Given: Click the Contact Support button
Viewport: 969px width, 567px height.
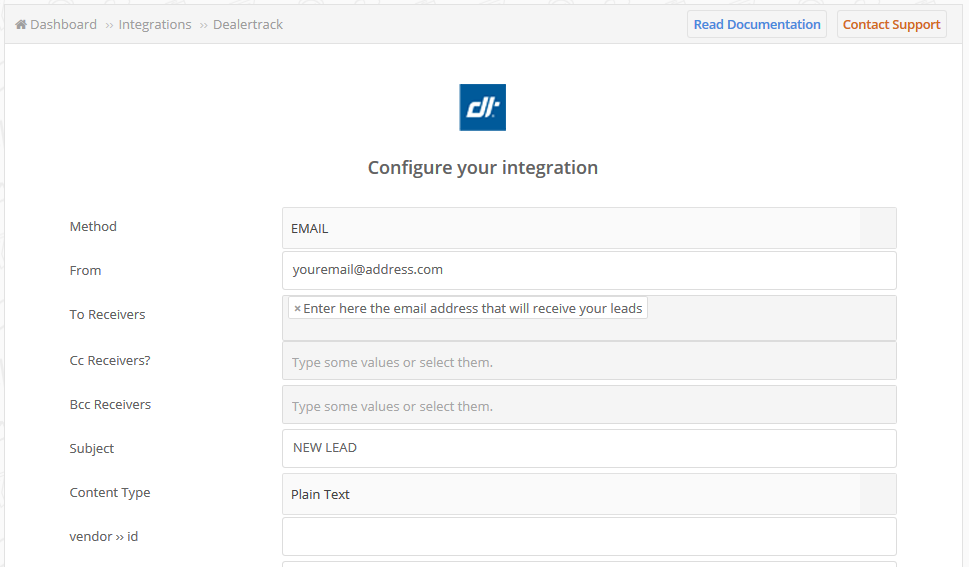Looking at the screenshot, I should click(x=892, y=25).
